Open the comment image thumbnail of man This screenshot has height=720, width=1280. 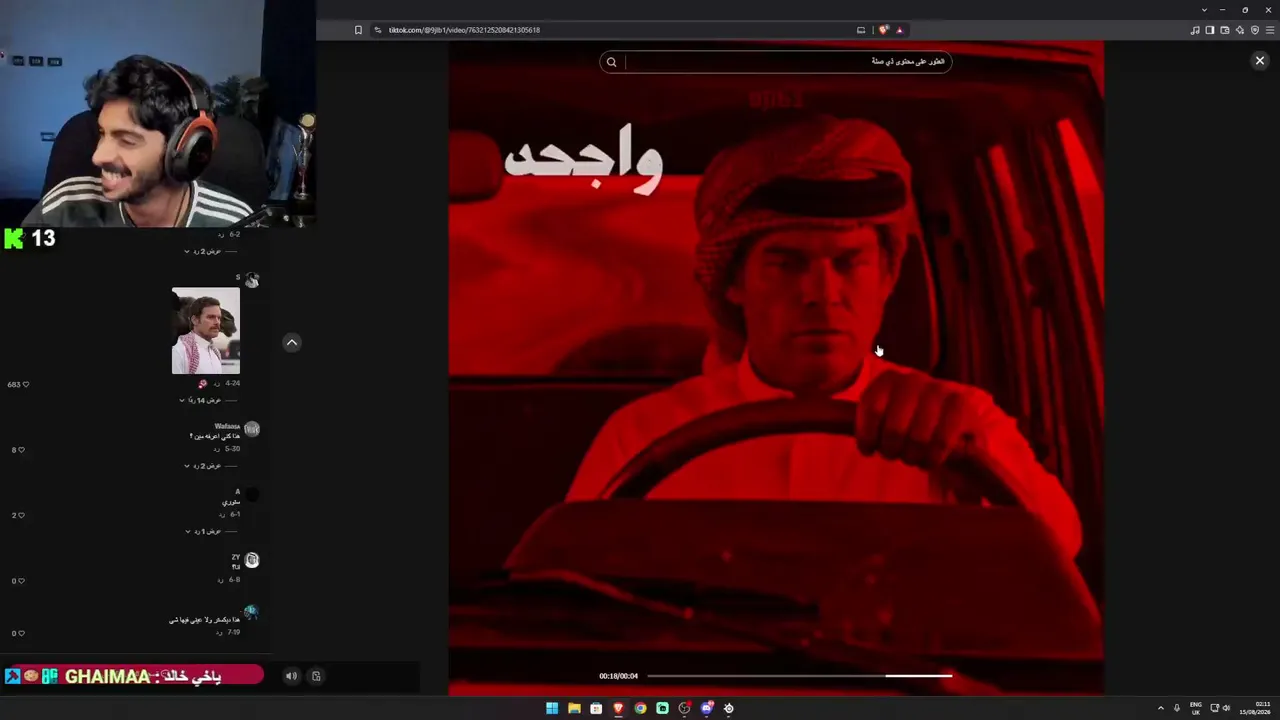click(x=206, y=331)
